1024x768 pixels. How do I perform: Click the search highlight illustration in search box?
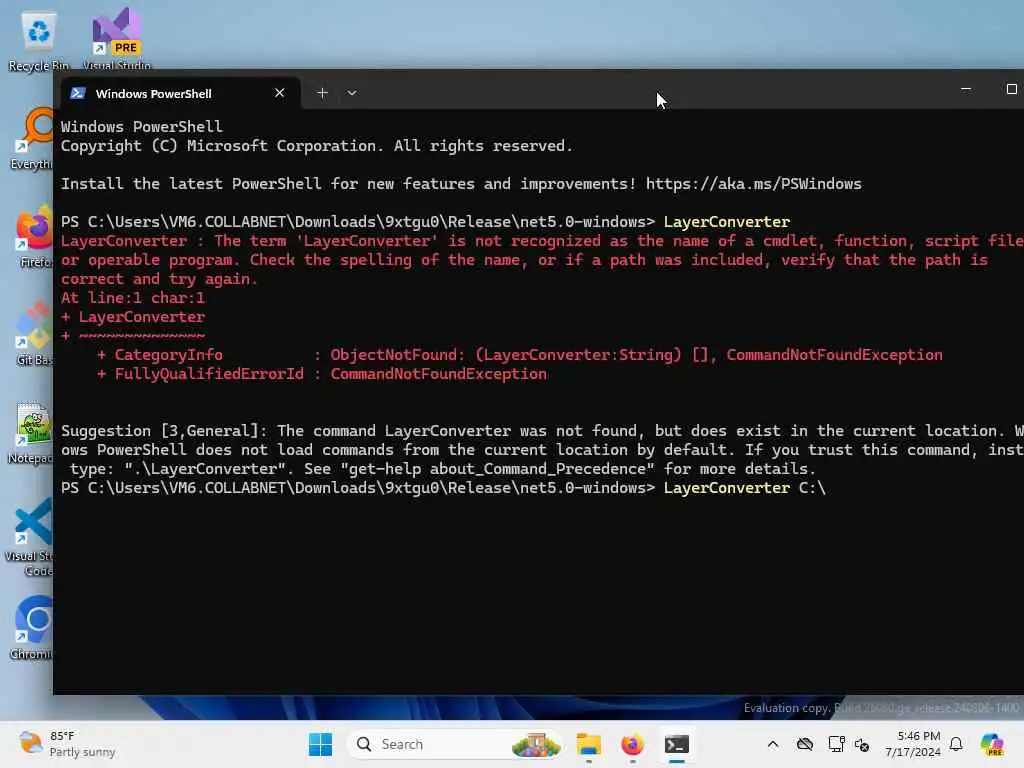(536, 744)
